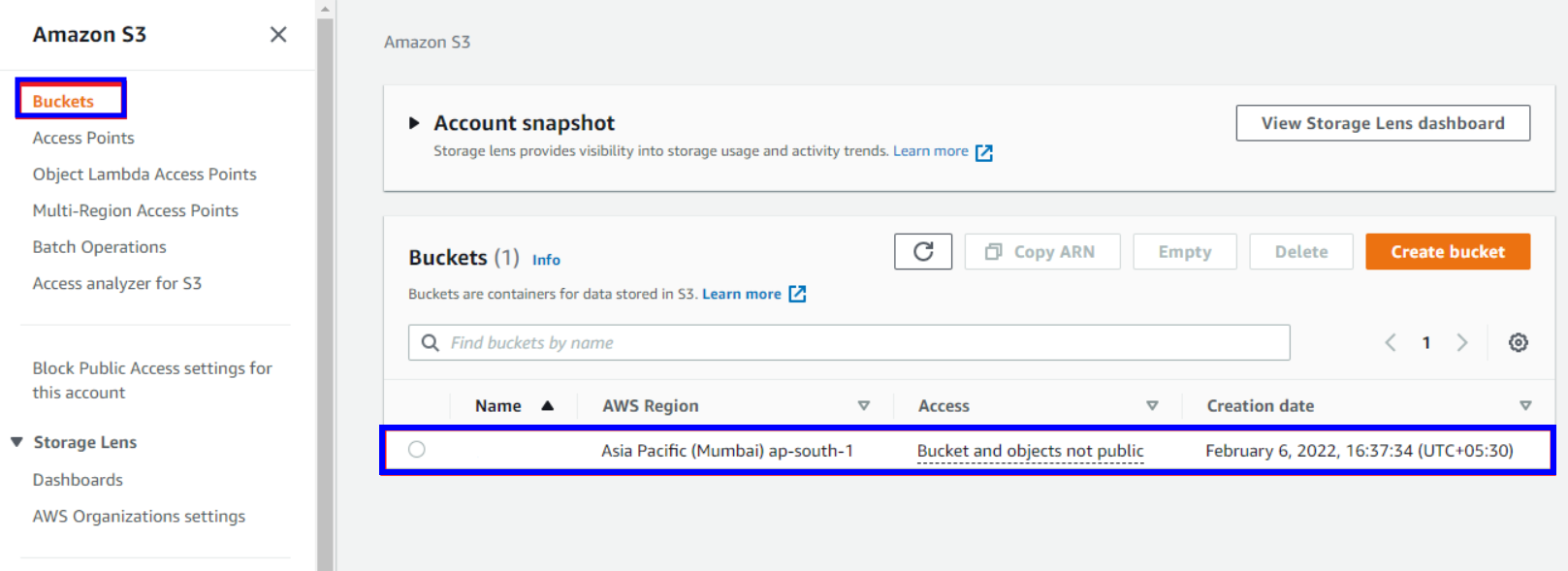This screenshot has width=1568, height=571.
Task: Open Block Public Access settings for this account
Action: [x=152, y=380]
